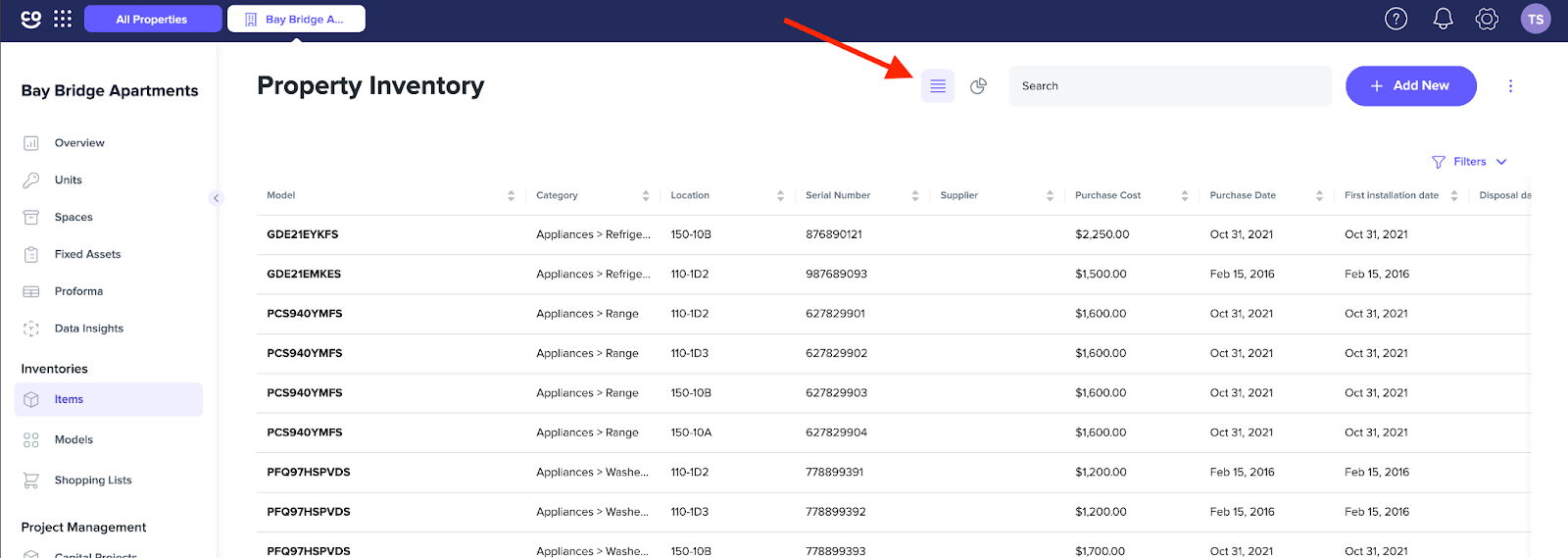Image resolution: width=1568 pixels, height=558 pixels.
Task: Click Bay Bridge Apartments sidebar title
Action: tap(110, 91)
